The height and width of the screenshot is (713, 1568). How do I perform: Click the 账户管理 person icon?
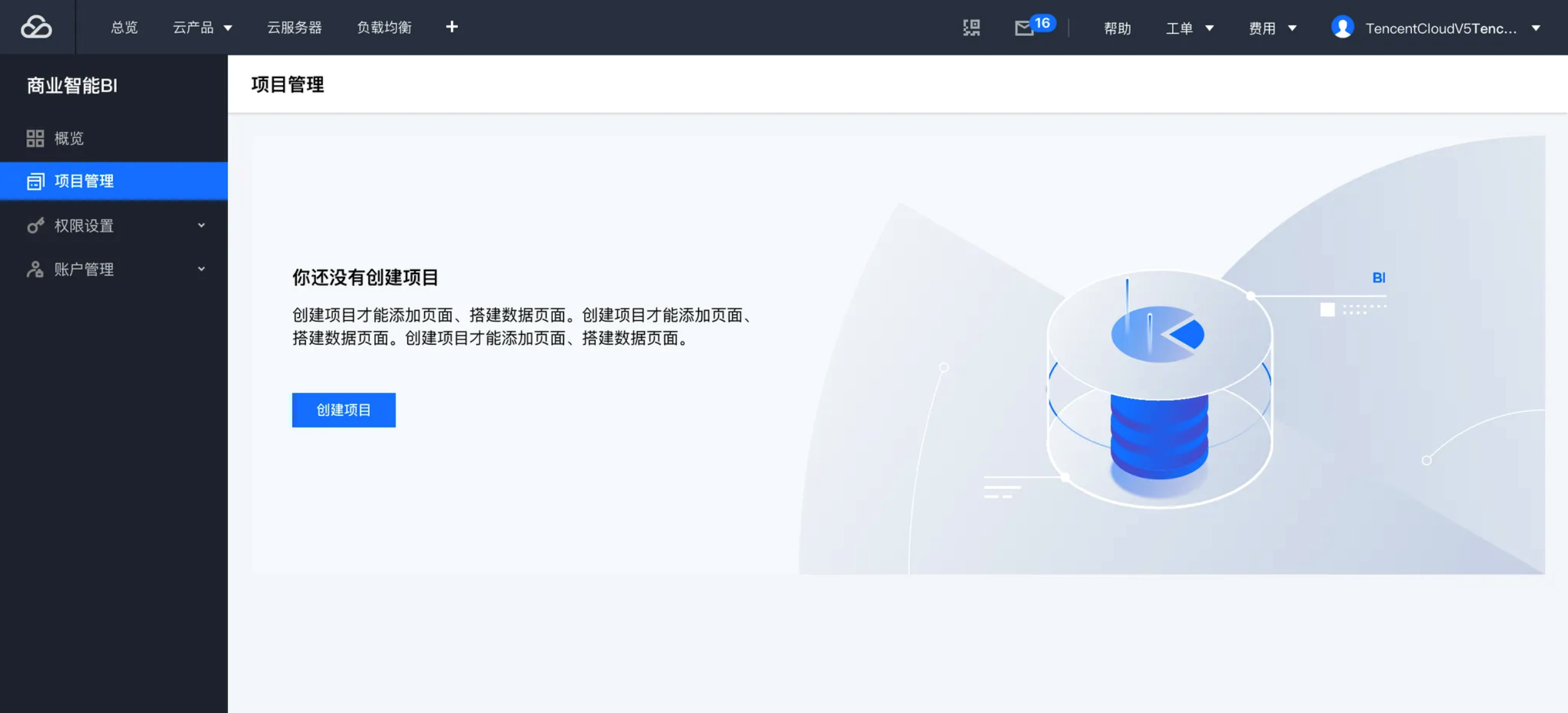(x=35, y=269)
